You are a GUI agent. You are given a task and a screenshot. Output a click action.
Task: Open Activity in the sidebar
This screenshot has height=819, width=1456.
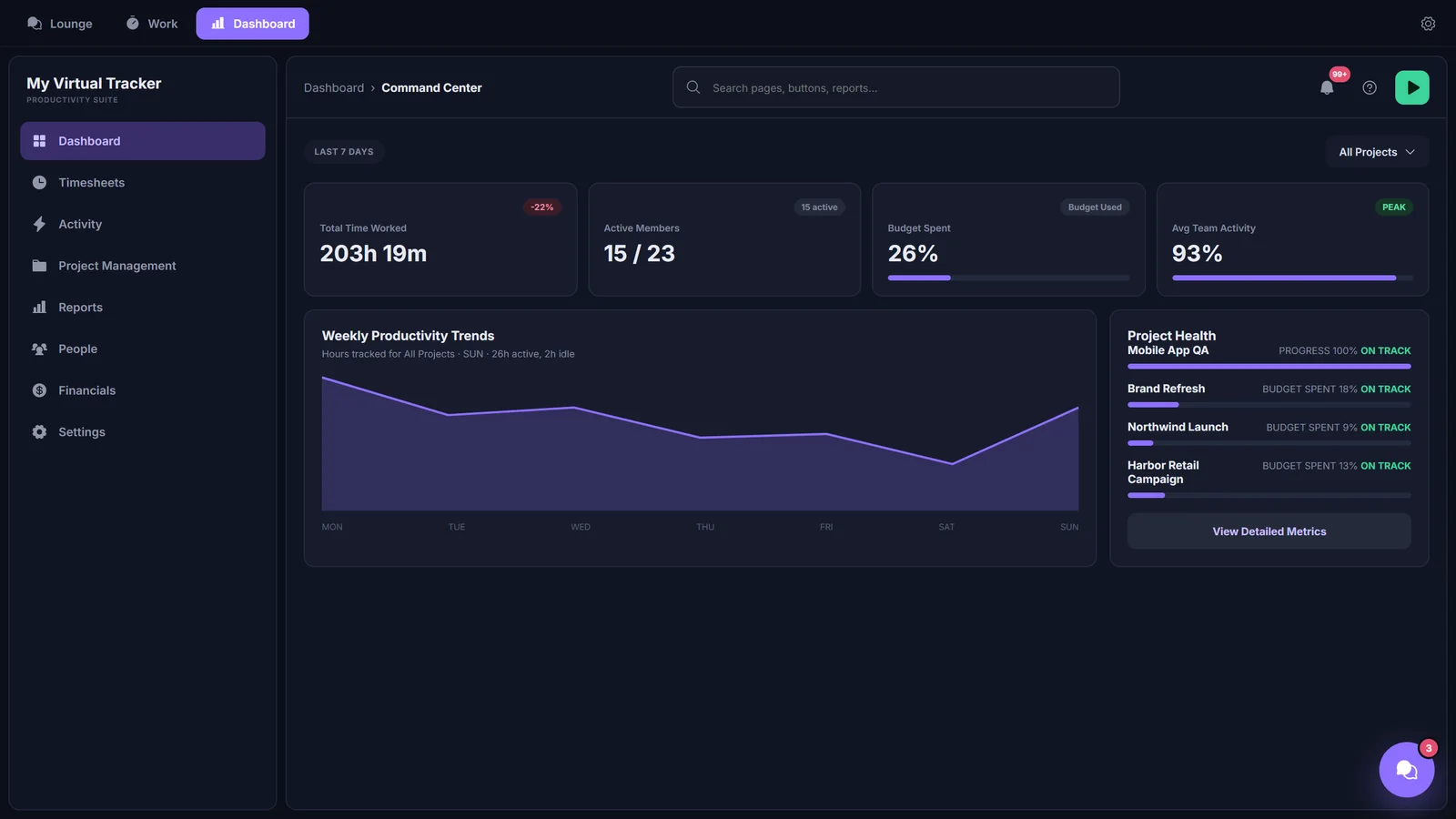[143, 224]
